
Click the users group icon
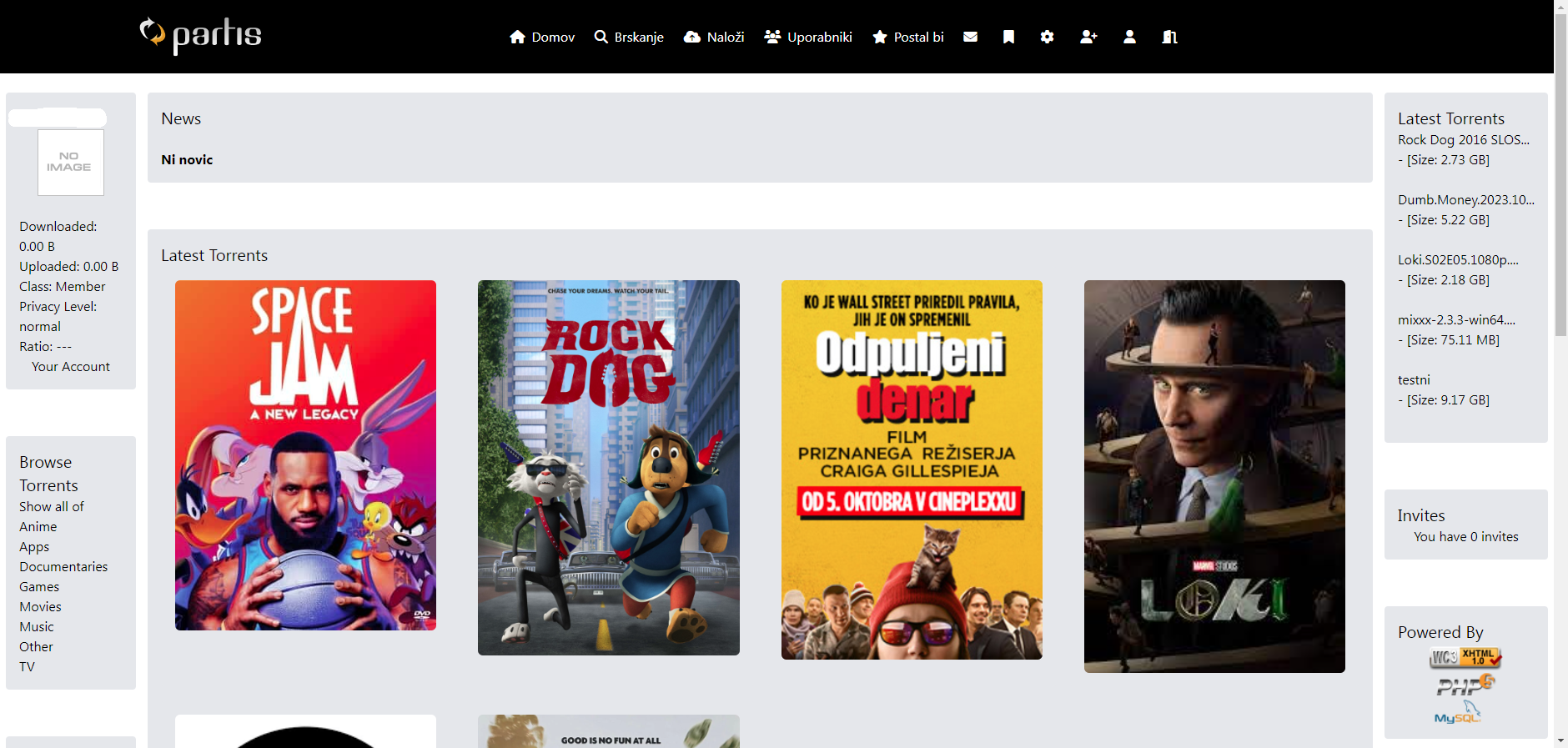(x=772, y=37)
